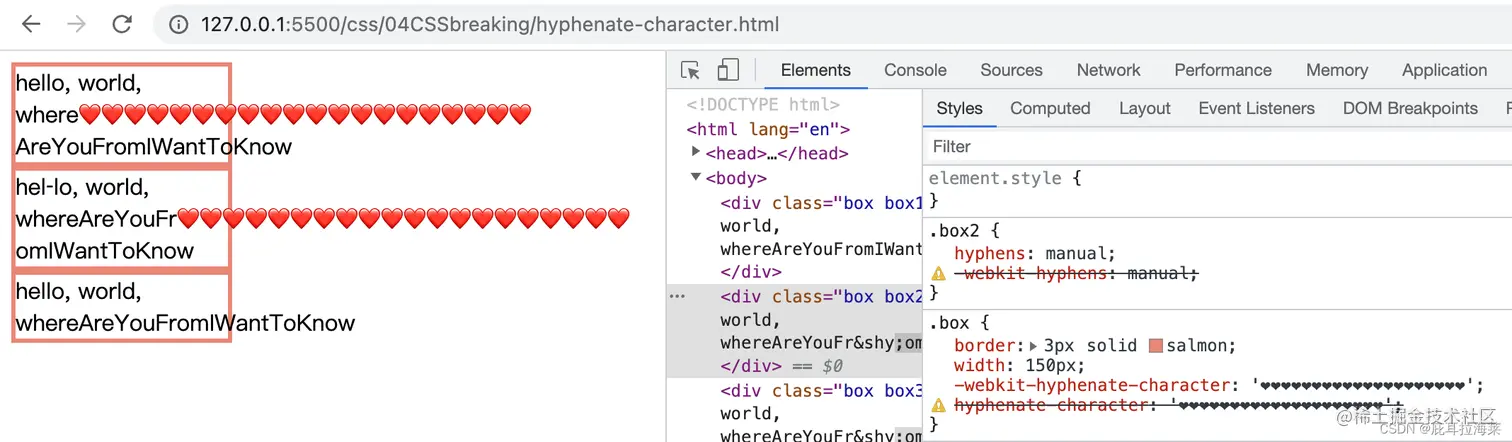Expand the head element node
This screenshot has height=442, width=1512.
click(x=696, y=152)
